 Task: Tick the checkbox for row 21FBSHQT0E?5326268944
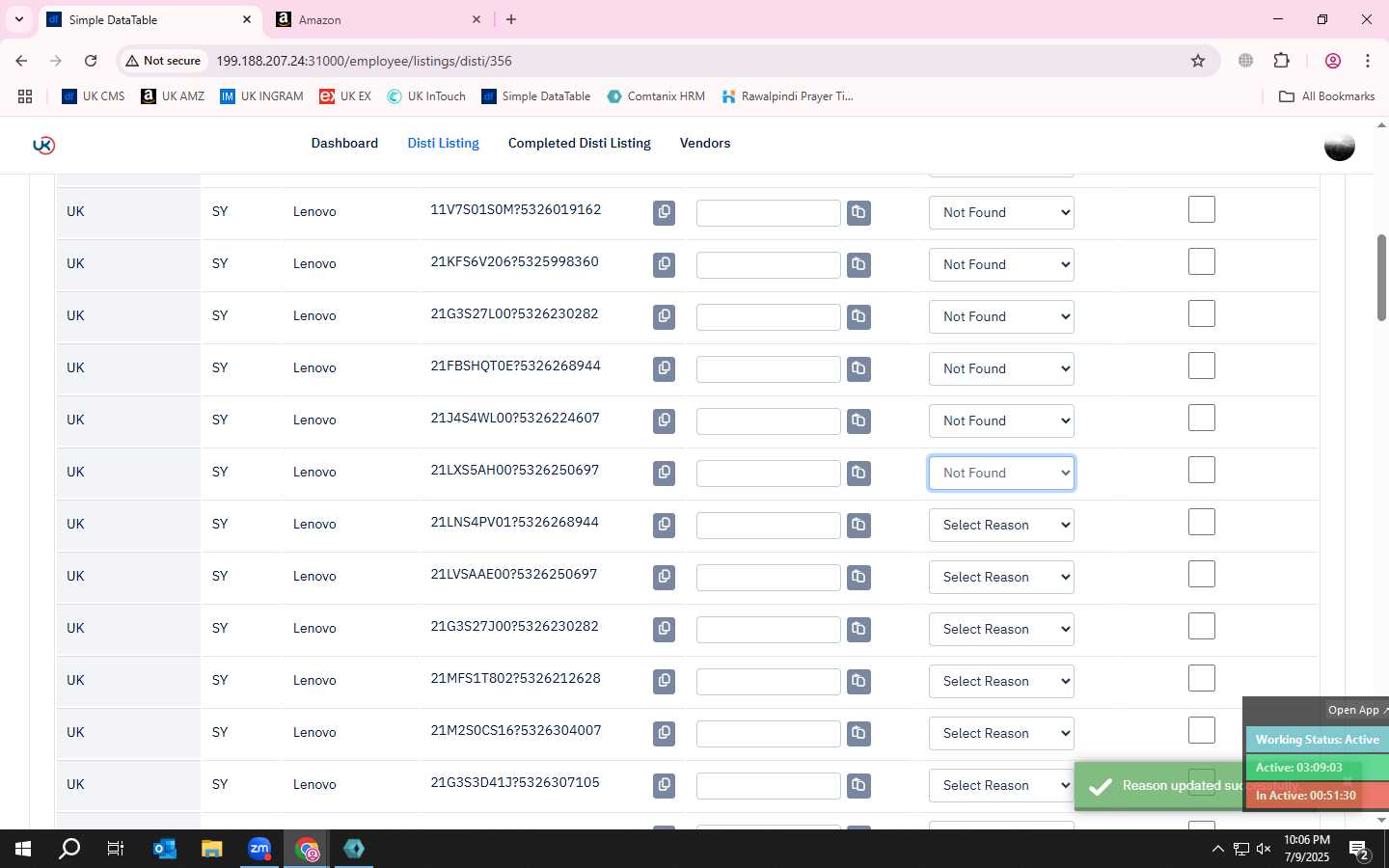(x=1201, y=366)
